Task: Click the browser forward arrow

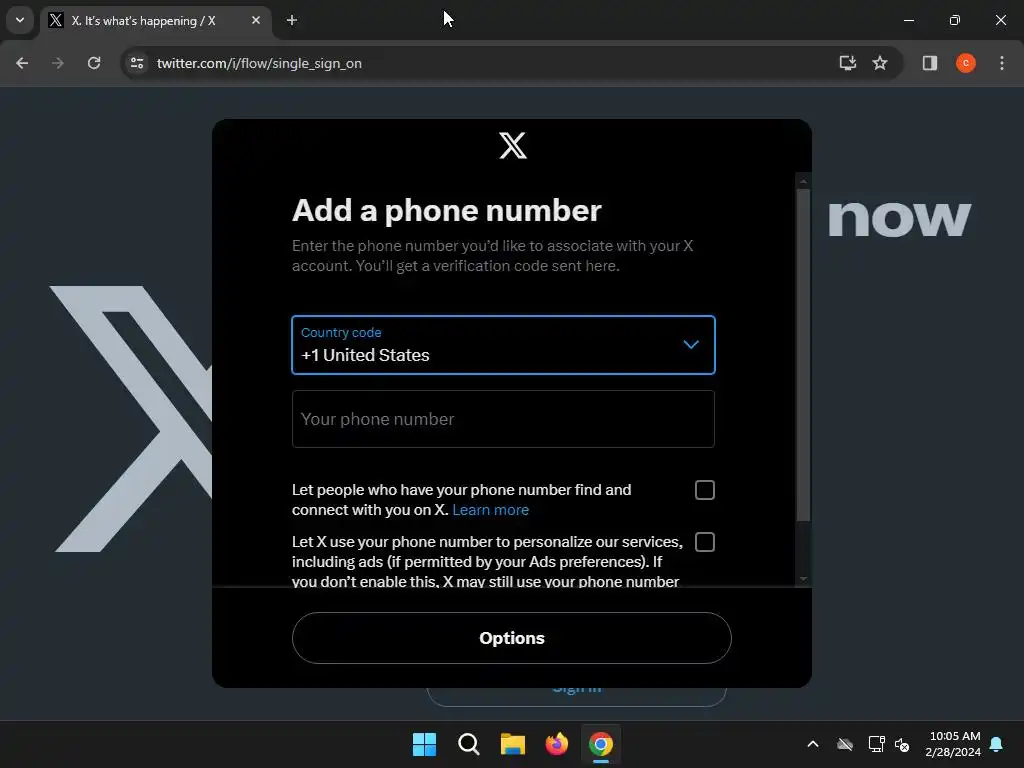Action: (x=58, y=63)
